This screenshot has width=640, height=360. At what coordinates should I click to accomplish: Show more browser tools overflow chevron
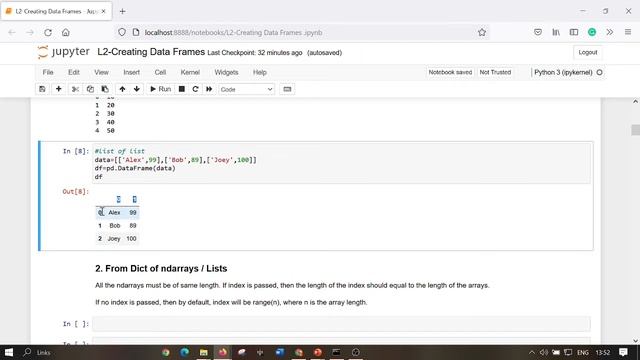pyautogui.click(x=610, y=32)
